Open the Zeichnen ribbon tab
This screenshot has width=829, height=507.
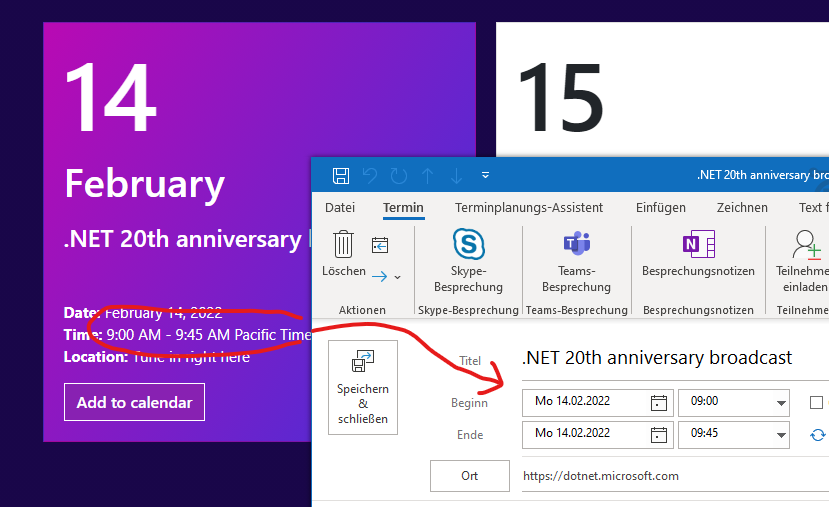click(742, 208)
